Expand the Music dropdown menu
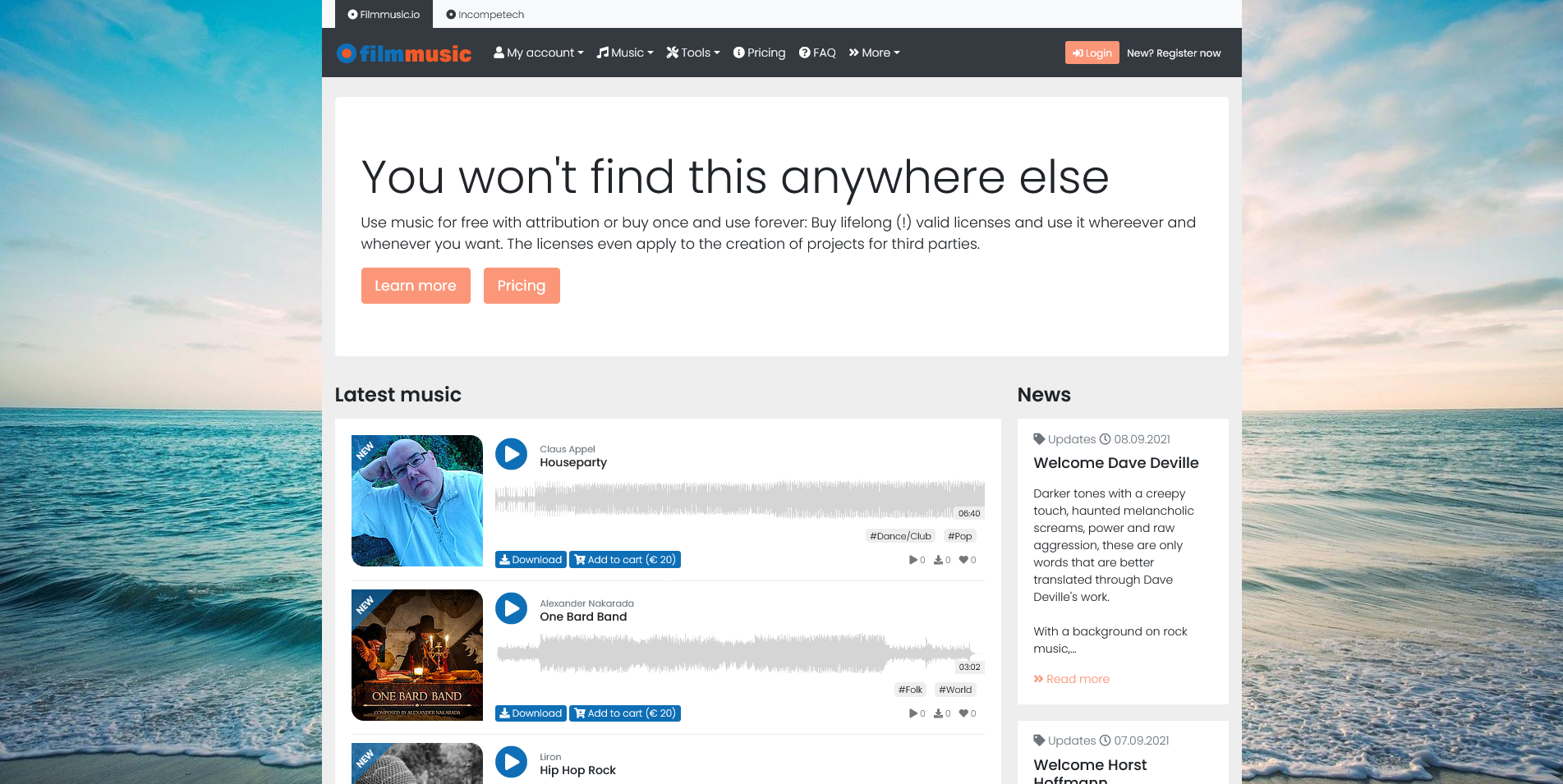This screenshot has height=784, width=1563. click(625, 53)
